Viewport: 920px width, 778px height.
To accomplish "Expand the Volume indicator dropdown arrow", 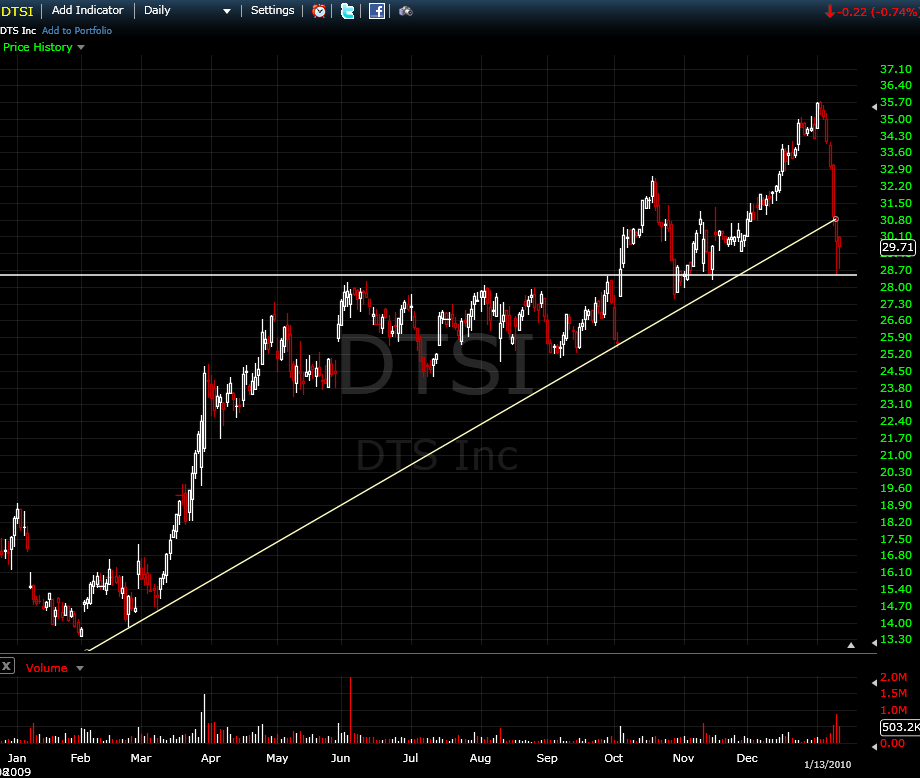I will [80, 668].
